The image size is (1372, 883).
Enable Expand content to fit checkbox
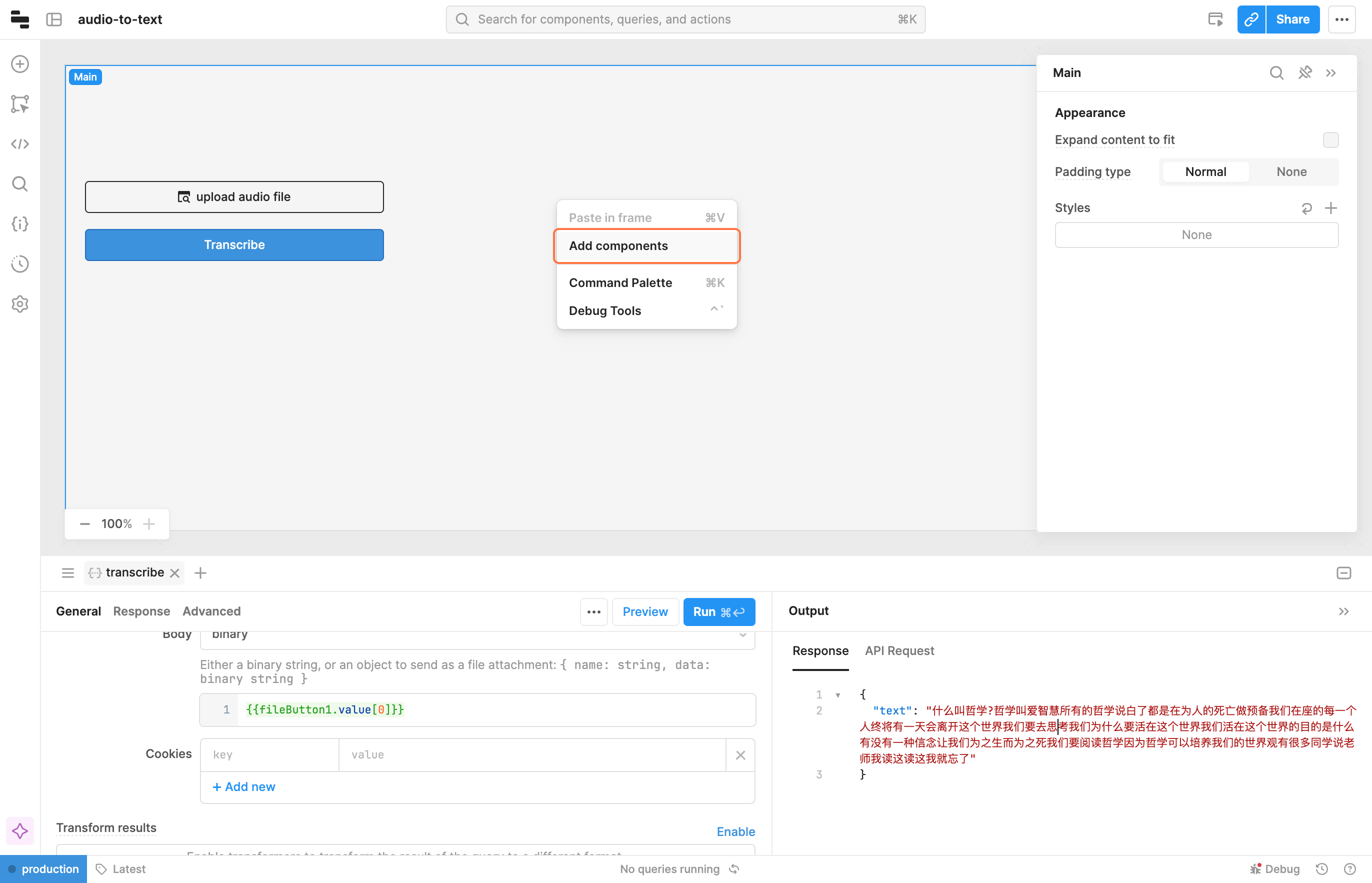tap(1330, 140)
